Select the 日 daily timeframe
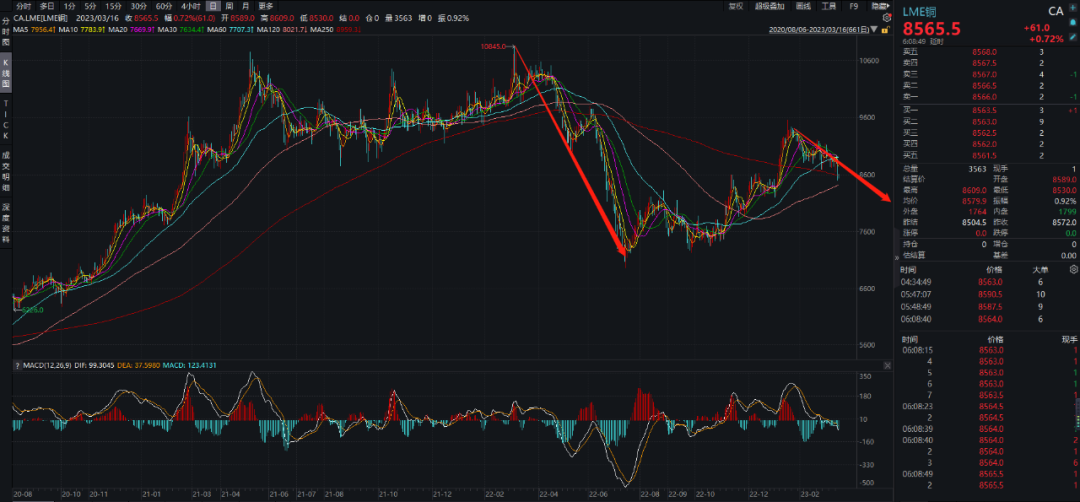1080x502 pixels. point(213,6)
